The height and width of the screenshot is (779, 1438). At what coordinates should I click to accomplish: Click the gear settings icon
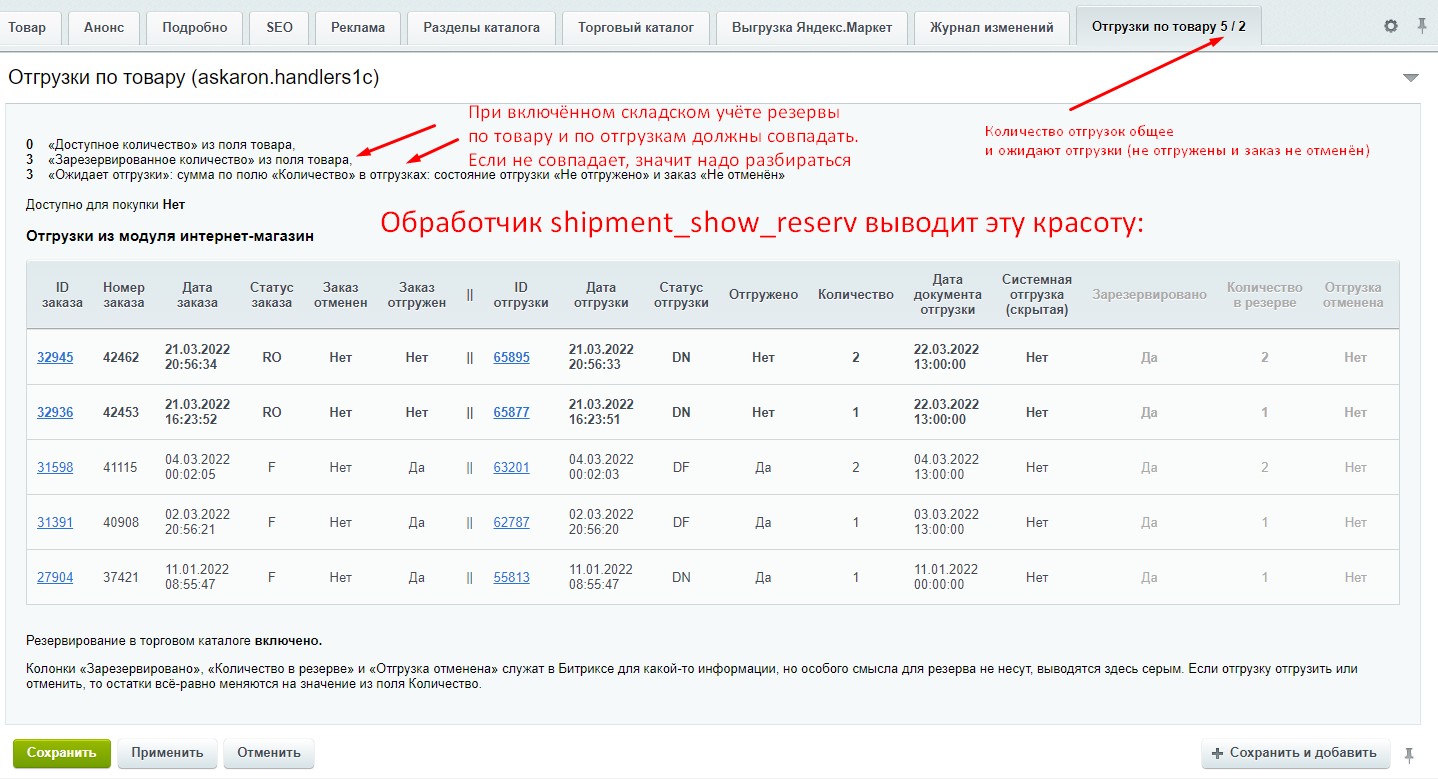coord(1390,27)
